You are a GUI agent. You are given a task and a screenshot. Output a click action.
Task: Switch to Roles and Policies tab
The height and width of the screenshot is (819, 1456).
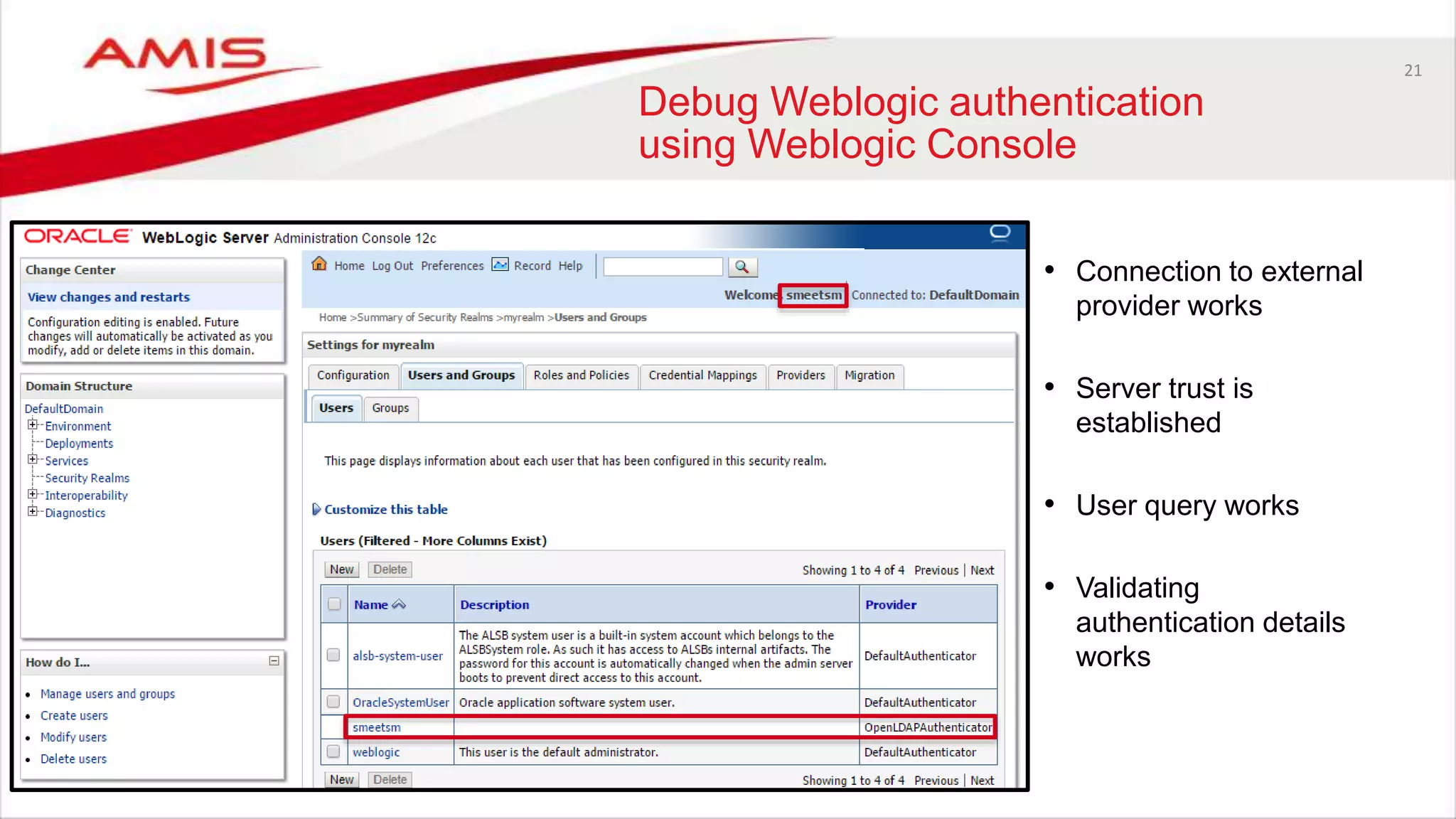[x=581, y=375]
